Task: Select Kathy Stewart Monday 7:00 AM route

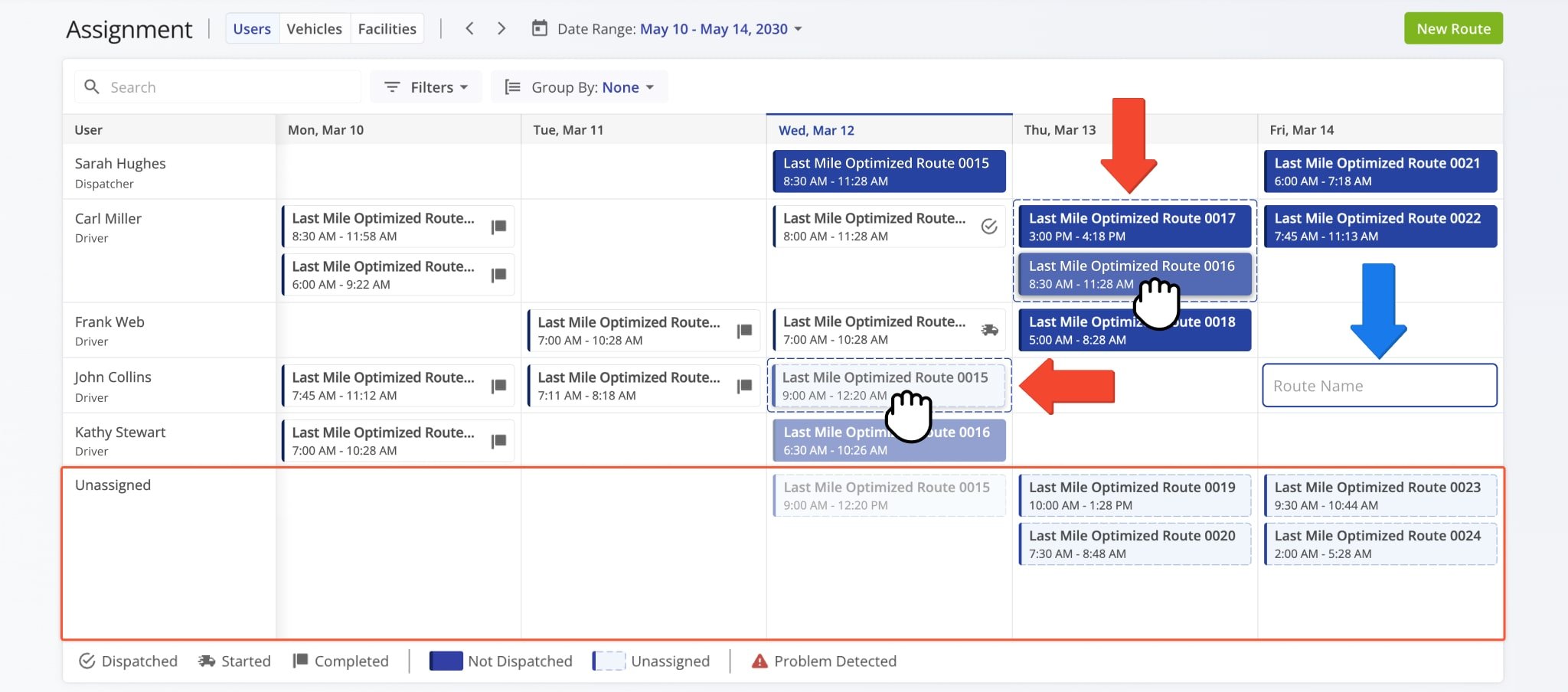Action: coord(398,440)
